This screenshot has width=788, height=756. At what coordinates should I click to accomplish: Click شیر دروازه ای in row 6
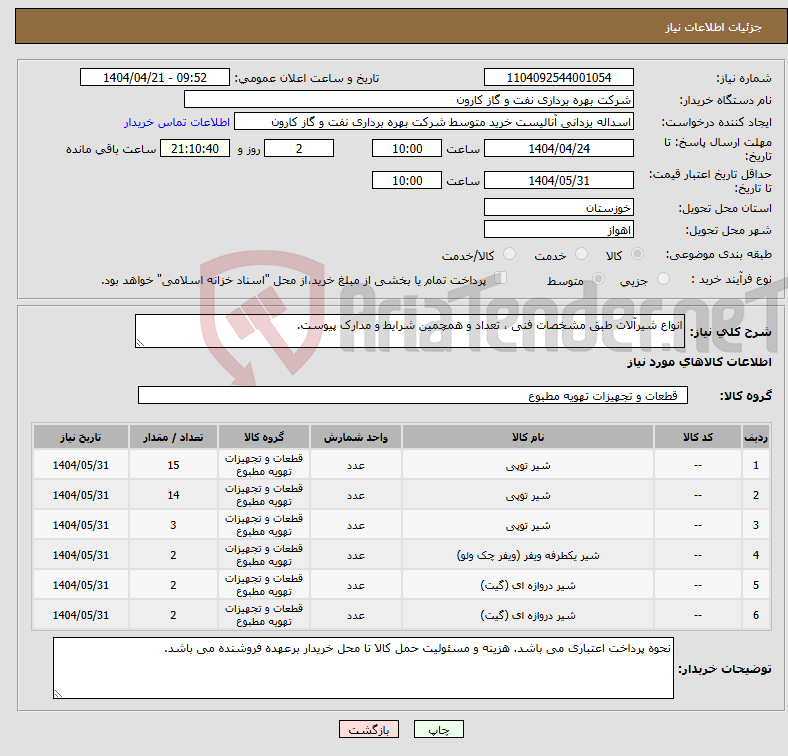point(528,615)
